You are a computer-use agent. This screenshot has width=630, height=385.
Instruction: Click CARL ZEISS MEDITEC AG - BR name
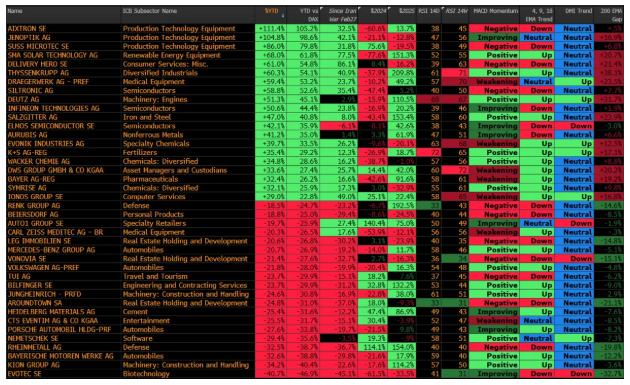[55, 232]
